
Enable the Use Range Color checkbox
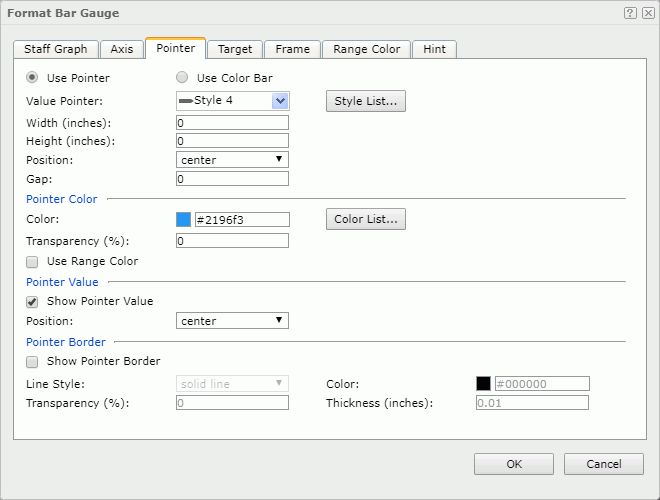[33, 262]
